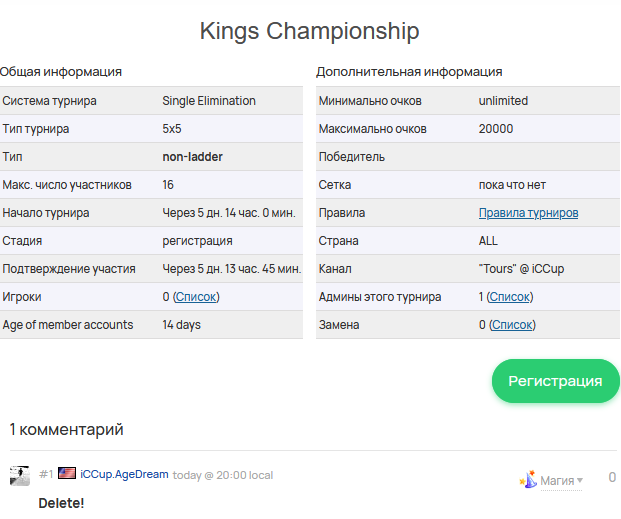Click the 1 комментарий heading
Screen dimensions: 621x519
pos(67,429)
